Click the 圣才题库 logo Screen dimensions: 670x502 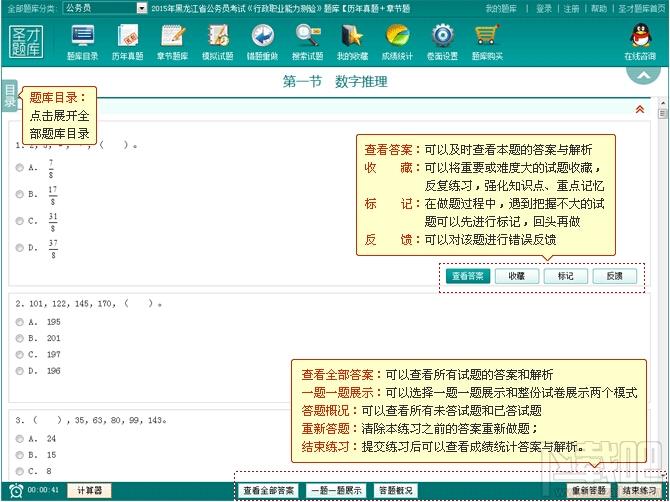pyautogui.click(x=26, y=41)
